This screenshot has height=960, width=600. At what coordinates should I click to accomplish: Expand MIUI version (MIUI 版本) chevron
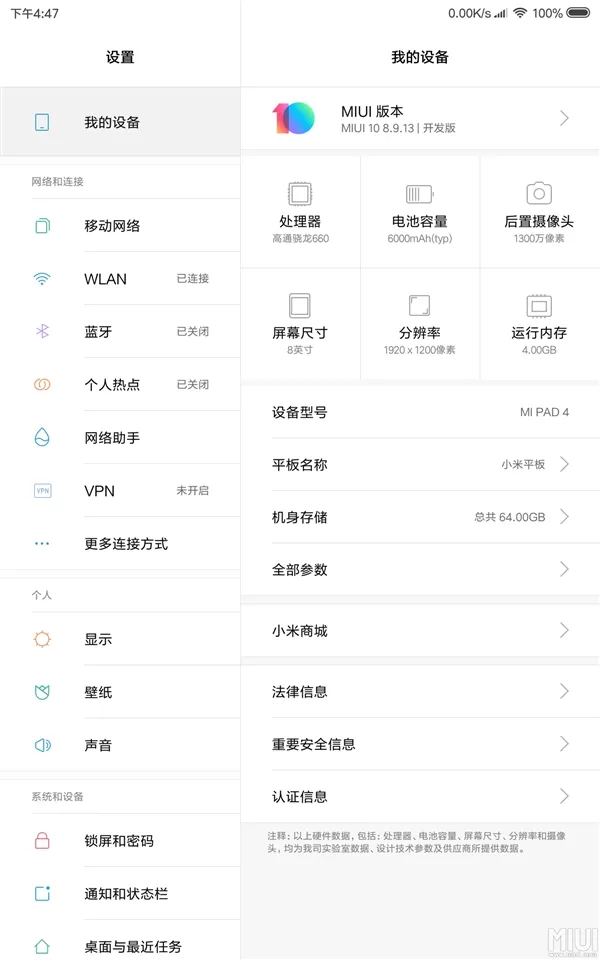point(564,118)
